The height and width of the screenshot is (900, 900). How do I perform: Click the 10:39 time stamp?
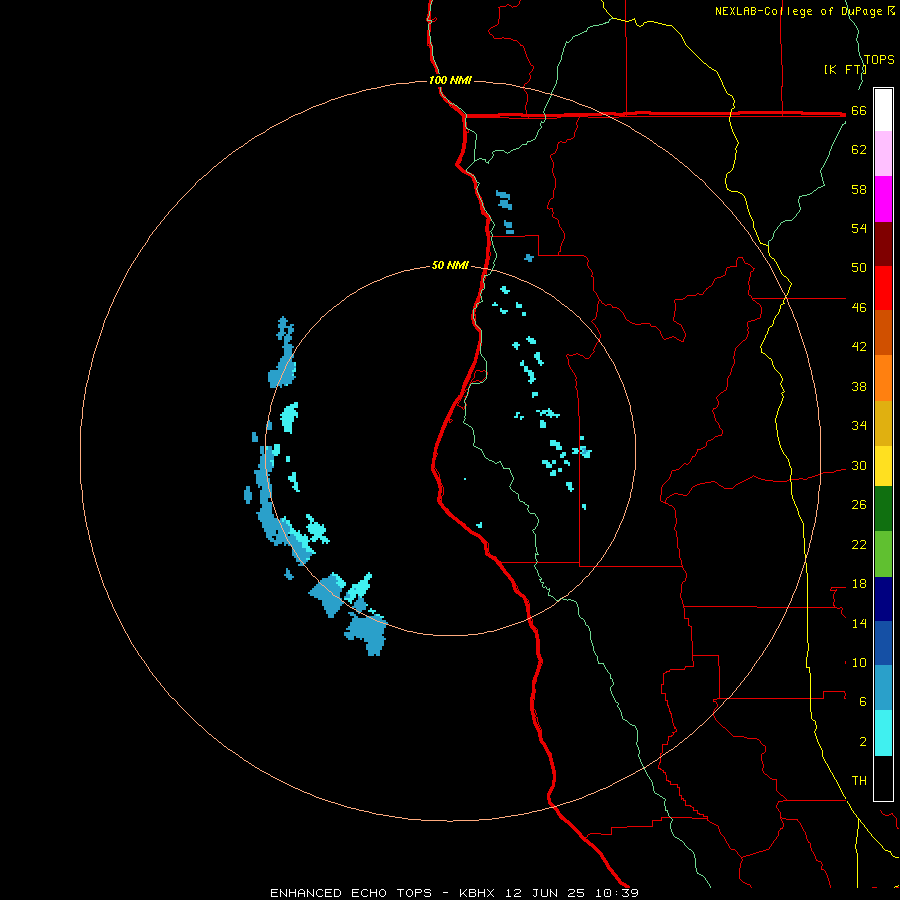617,893
